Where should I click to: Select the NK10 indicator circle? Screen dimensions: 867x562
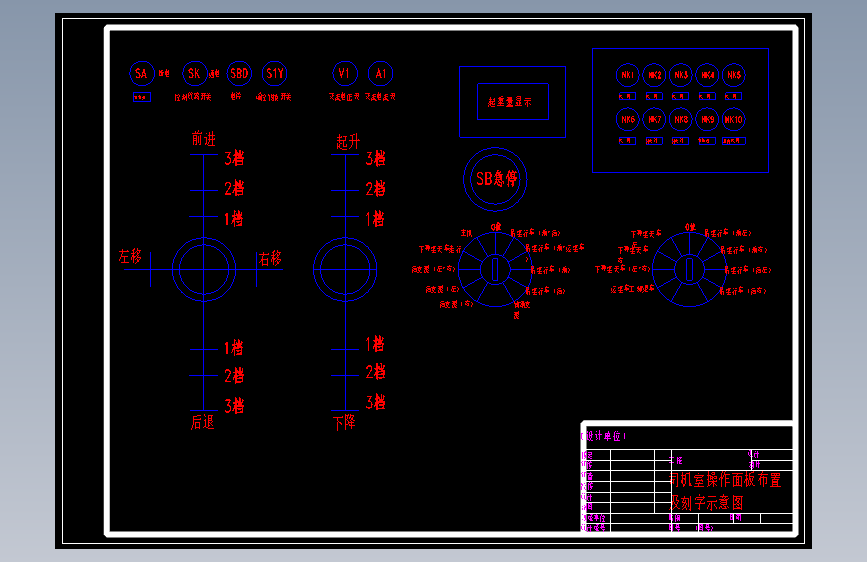click(734, 119)
